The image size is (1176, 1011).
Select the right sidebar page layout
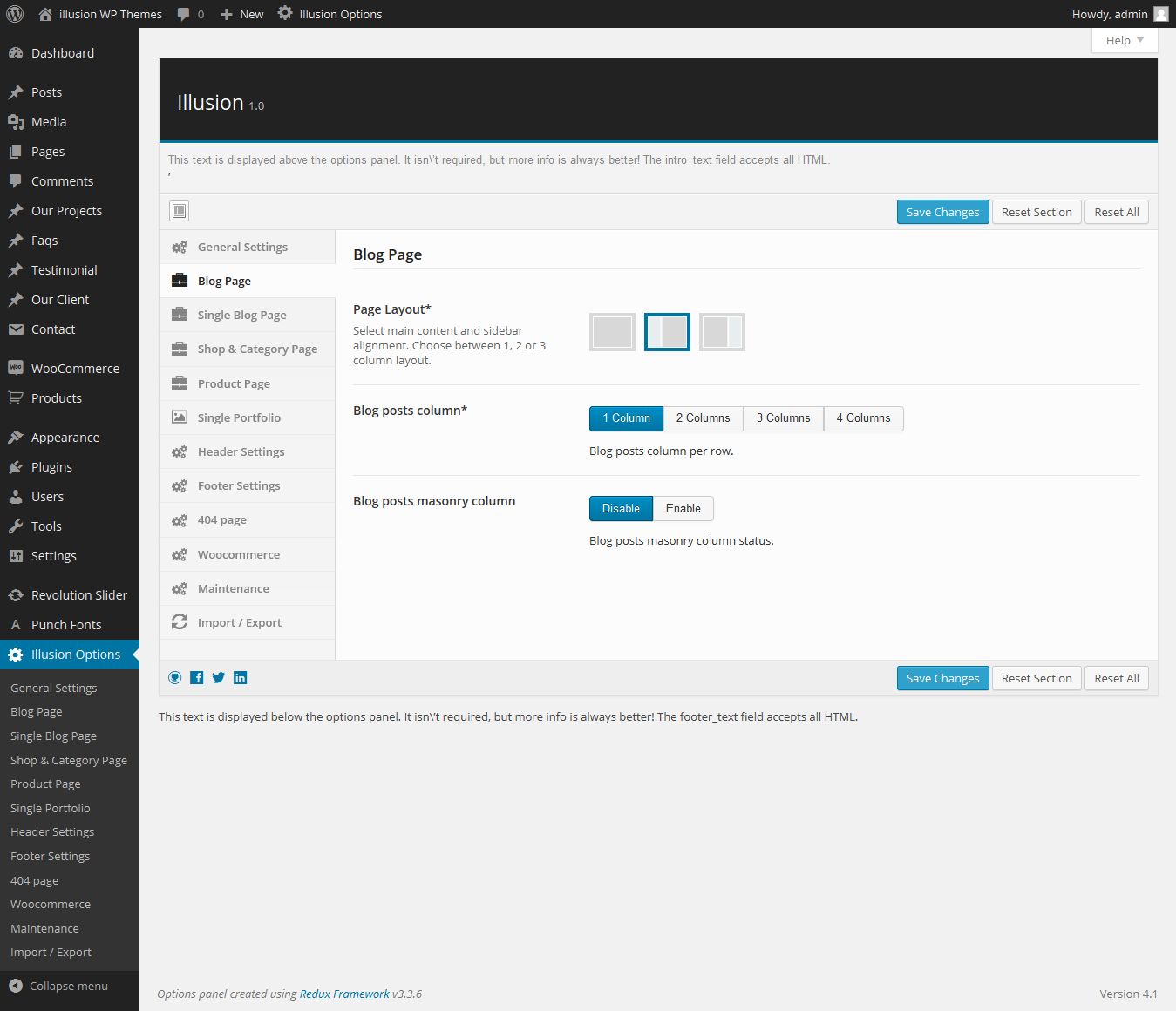pos(722,332)
